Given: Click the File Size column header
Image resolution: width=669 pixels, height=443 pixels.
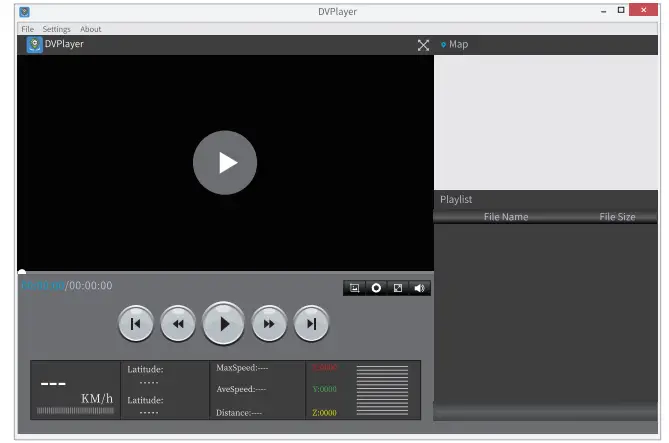Looking at the screenshot, I should [617, 217].
